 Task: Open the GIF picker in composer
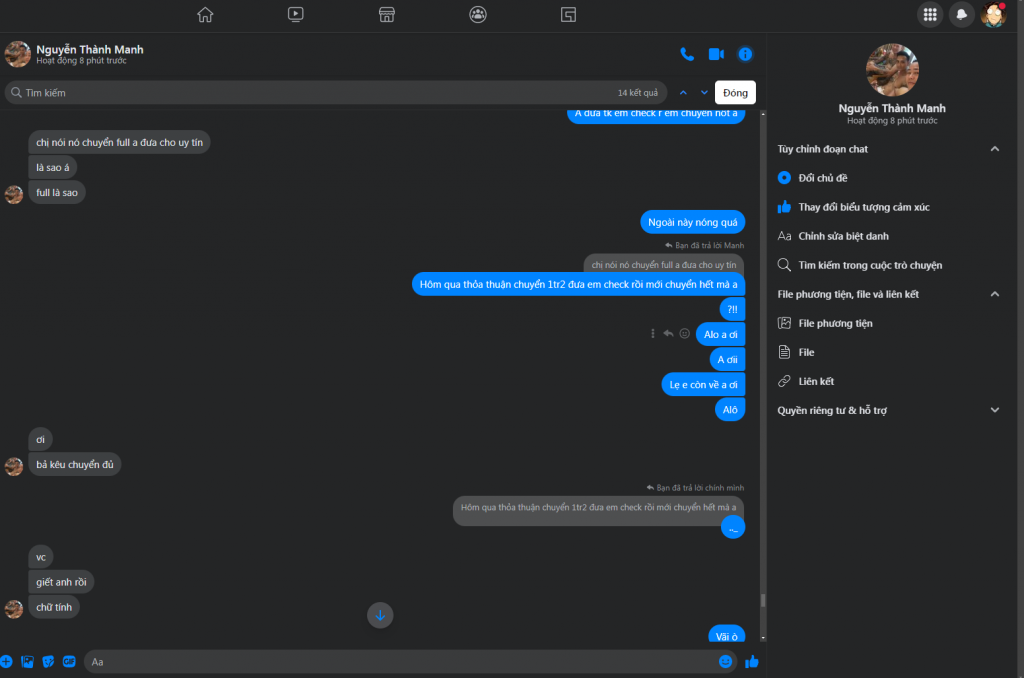click(x=69, y=661)
